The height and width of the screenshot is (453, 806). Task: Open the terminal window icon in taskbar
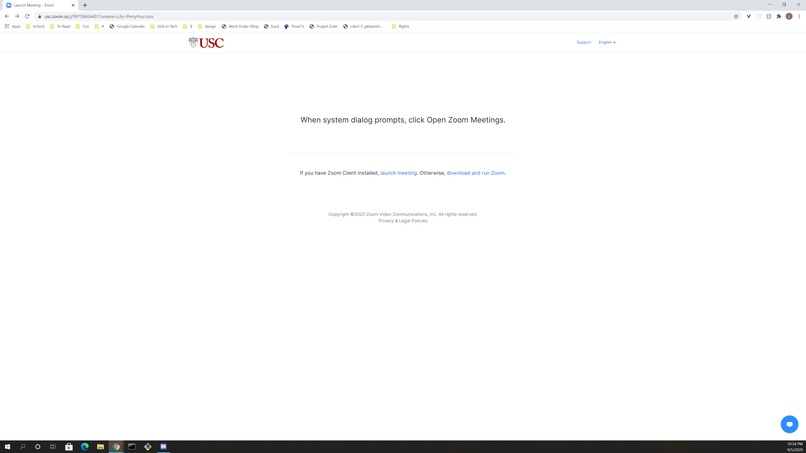[132, 447]
